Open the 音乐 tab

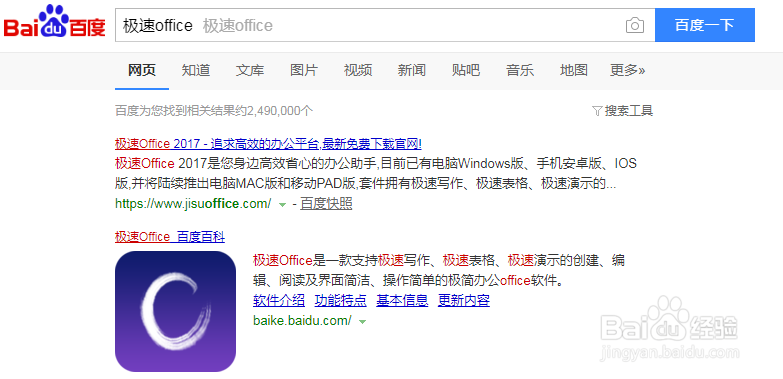point(520,70)
